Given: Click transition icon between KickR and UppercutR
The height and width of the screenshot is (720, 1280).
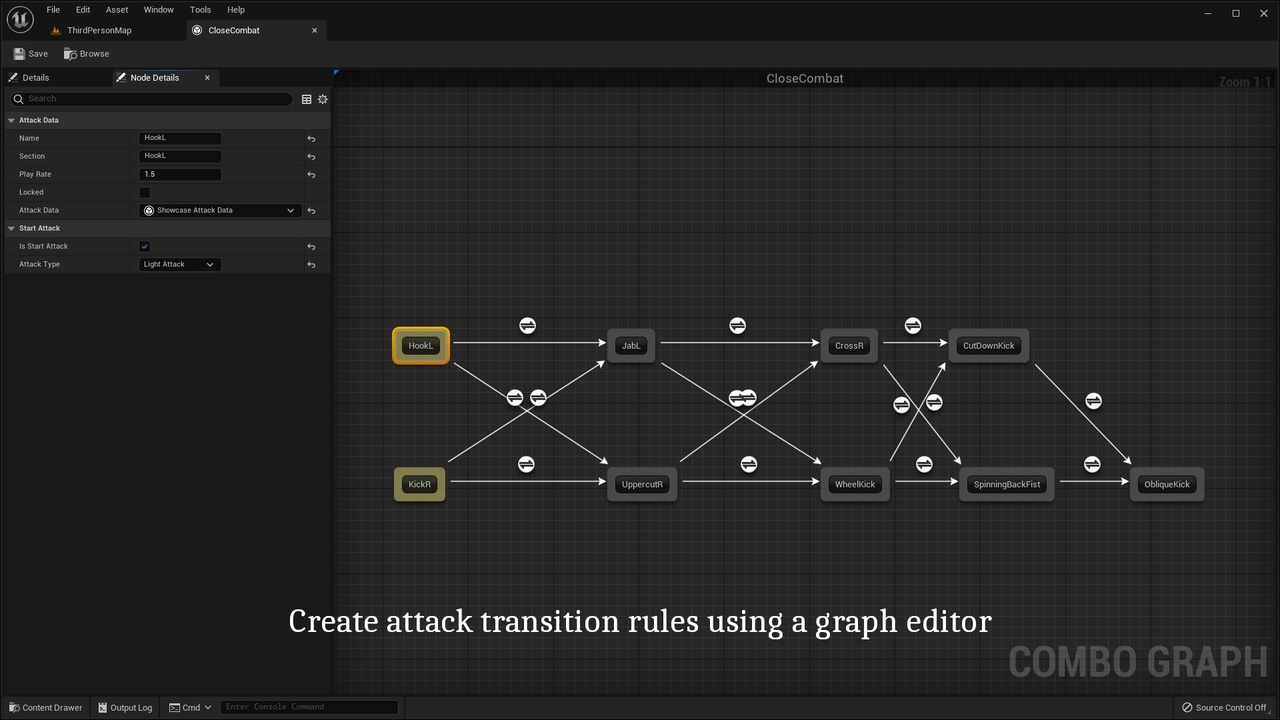Looking at the screenshot, I should tap(526, 464).
